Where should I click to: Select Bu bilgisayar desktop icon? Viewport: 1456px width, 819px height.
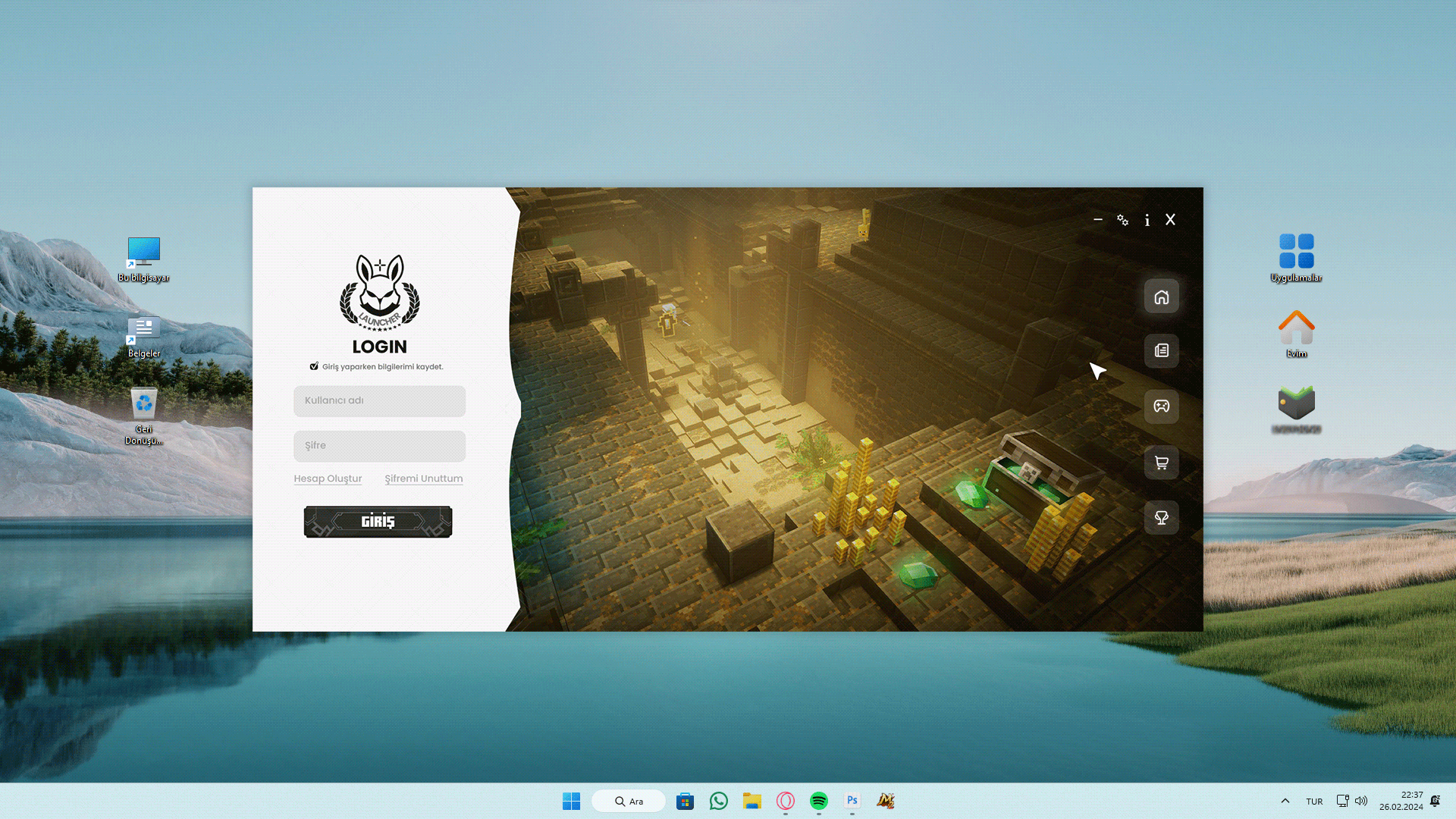pos(143,259)
